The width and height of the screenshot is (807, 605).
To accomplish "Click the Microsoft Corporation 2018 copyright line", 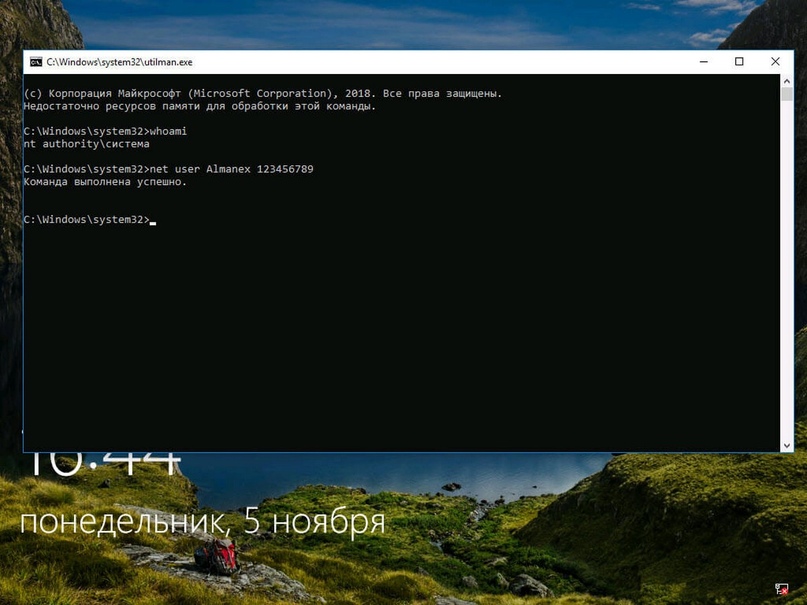I will point(262,94).
